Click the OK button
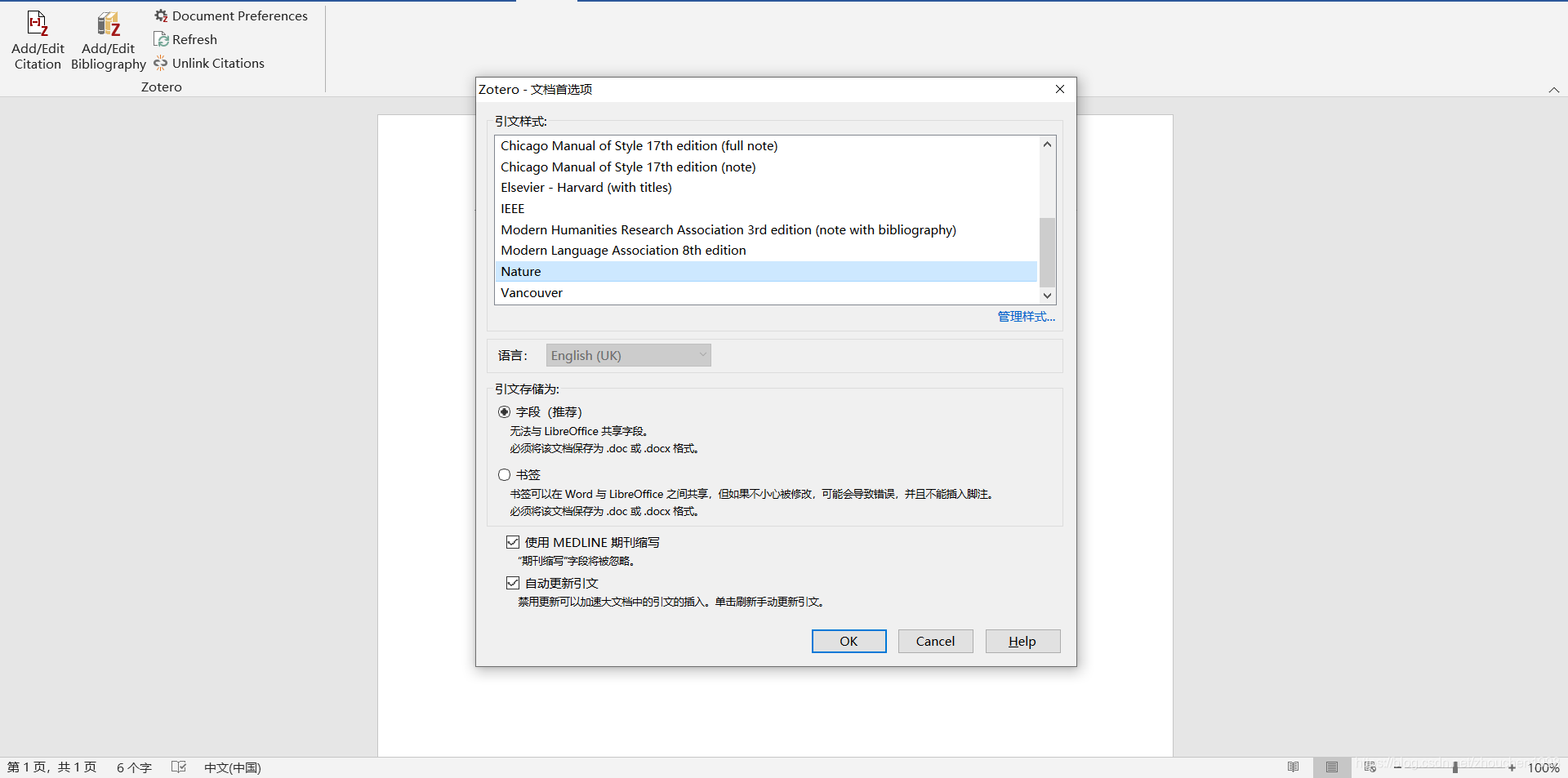This screenshot has width=1568, height=778. 849,641
